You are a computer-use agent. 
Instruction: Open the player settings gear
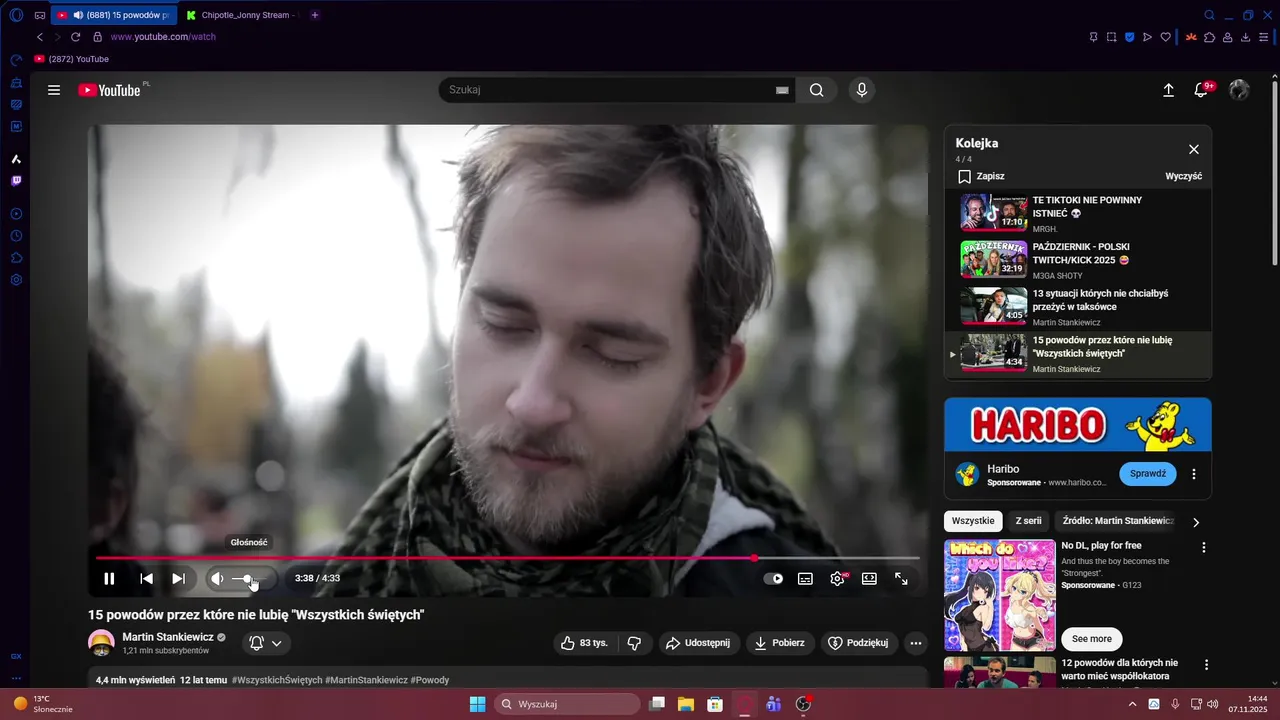[837, 578]
